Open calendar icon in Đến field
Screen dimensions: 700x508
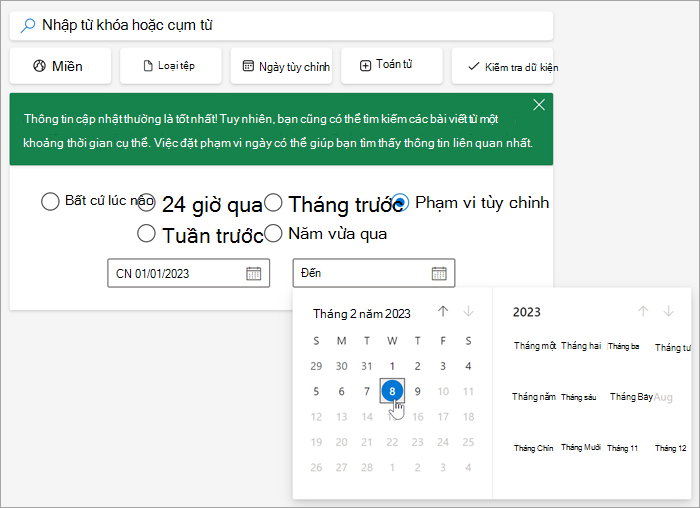pos(439,273)
